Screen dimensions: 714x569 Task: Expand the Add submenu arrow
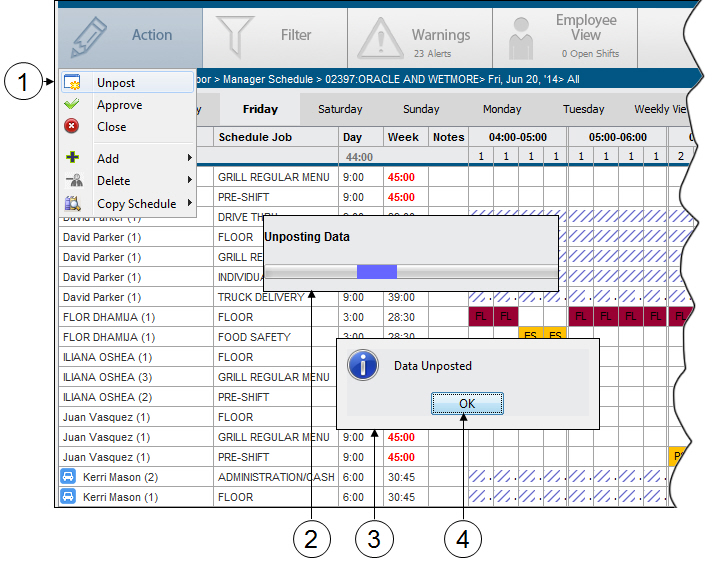click(189, 157)
